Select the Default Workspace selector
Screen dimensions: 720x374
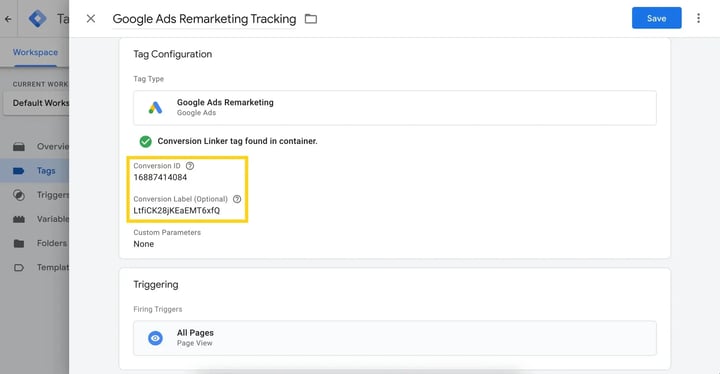37,103
